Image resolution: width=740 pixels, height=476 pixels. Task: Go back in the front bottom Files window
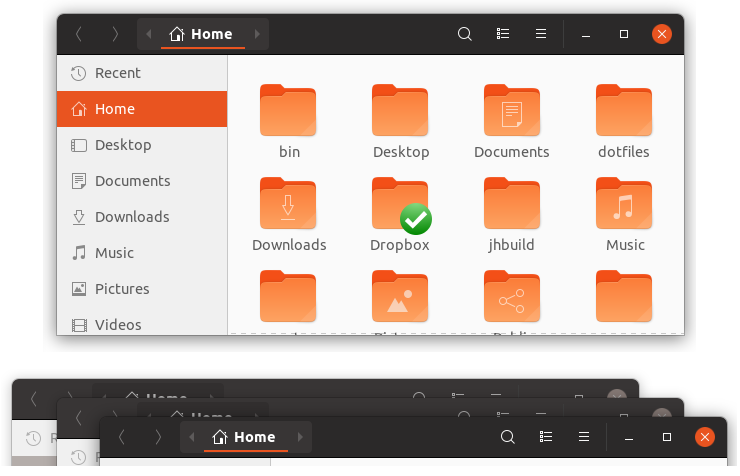coord(122,437)
